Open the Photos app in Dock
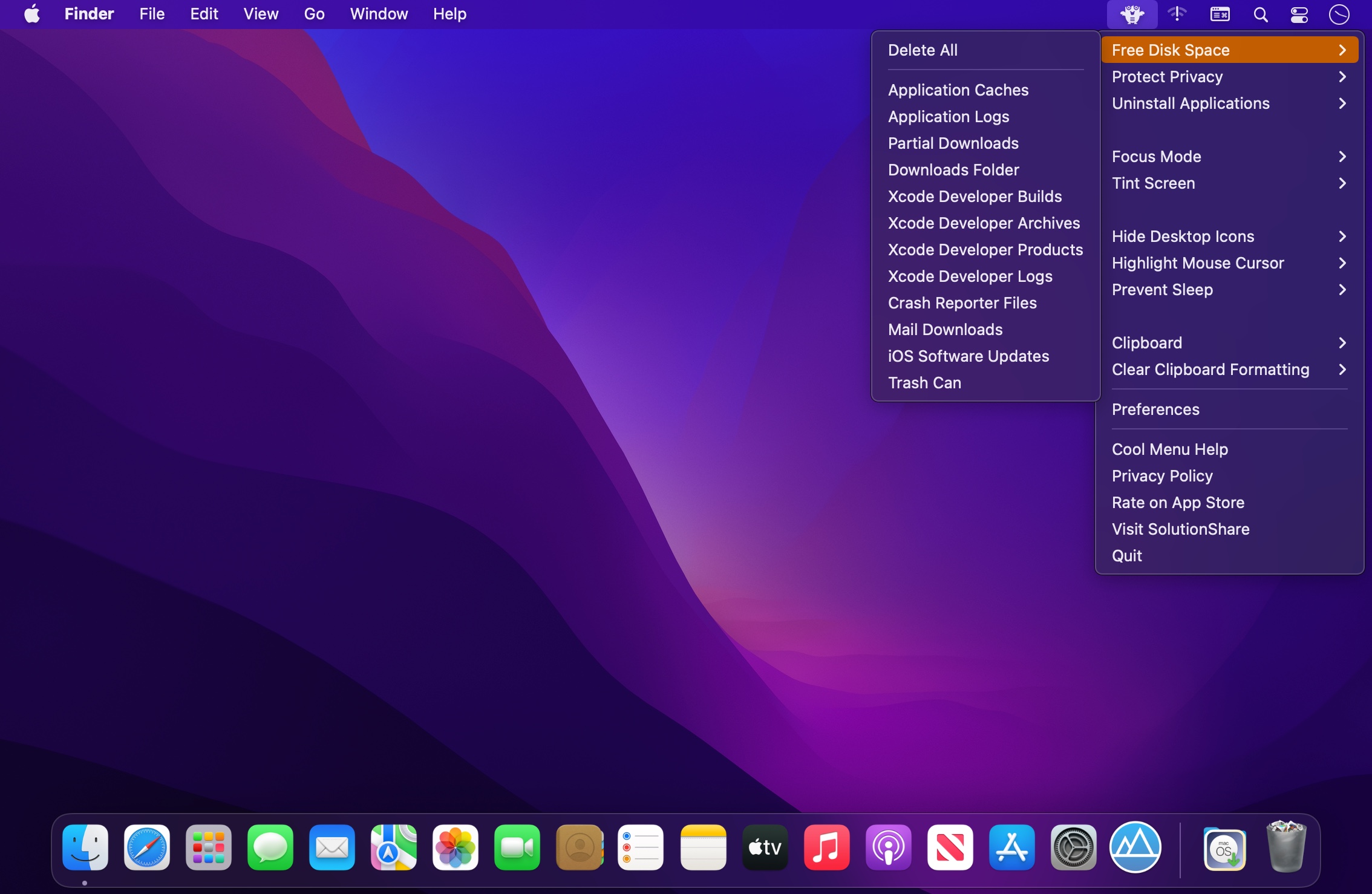 coord(456,847)
